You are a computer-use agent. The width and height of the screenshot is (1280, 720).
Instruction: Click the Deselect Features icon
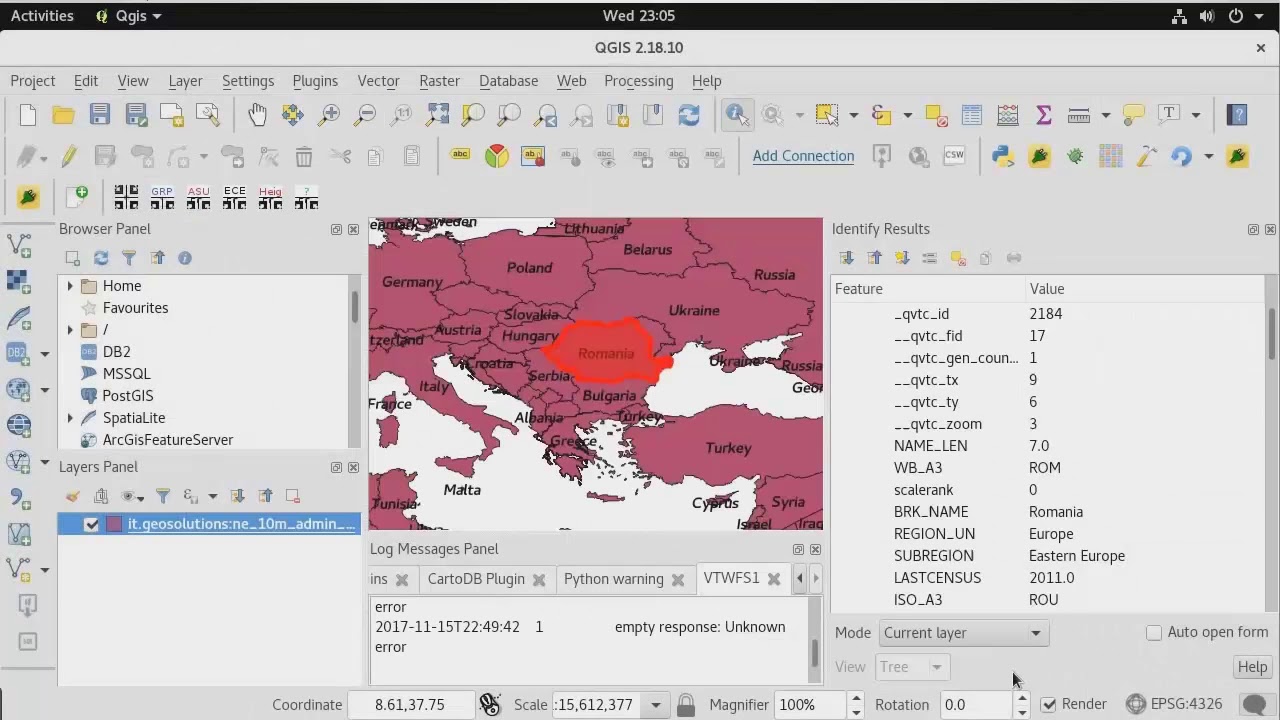pos(936,115)
